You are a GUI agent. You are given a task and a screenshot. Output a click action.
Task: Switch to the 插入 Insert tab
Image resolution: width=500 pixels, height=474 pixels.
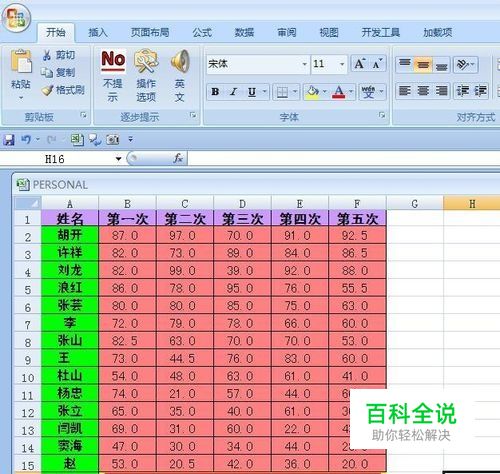(x=98, y=33)
